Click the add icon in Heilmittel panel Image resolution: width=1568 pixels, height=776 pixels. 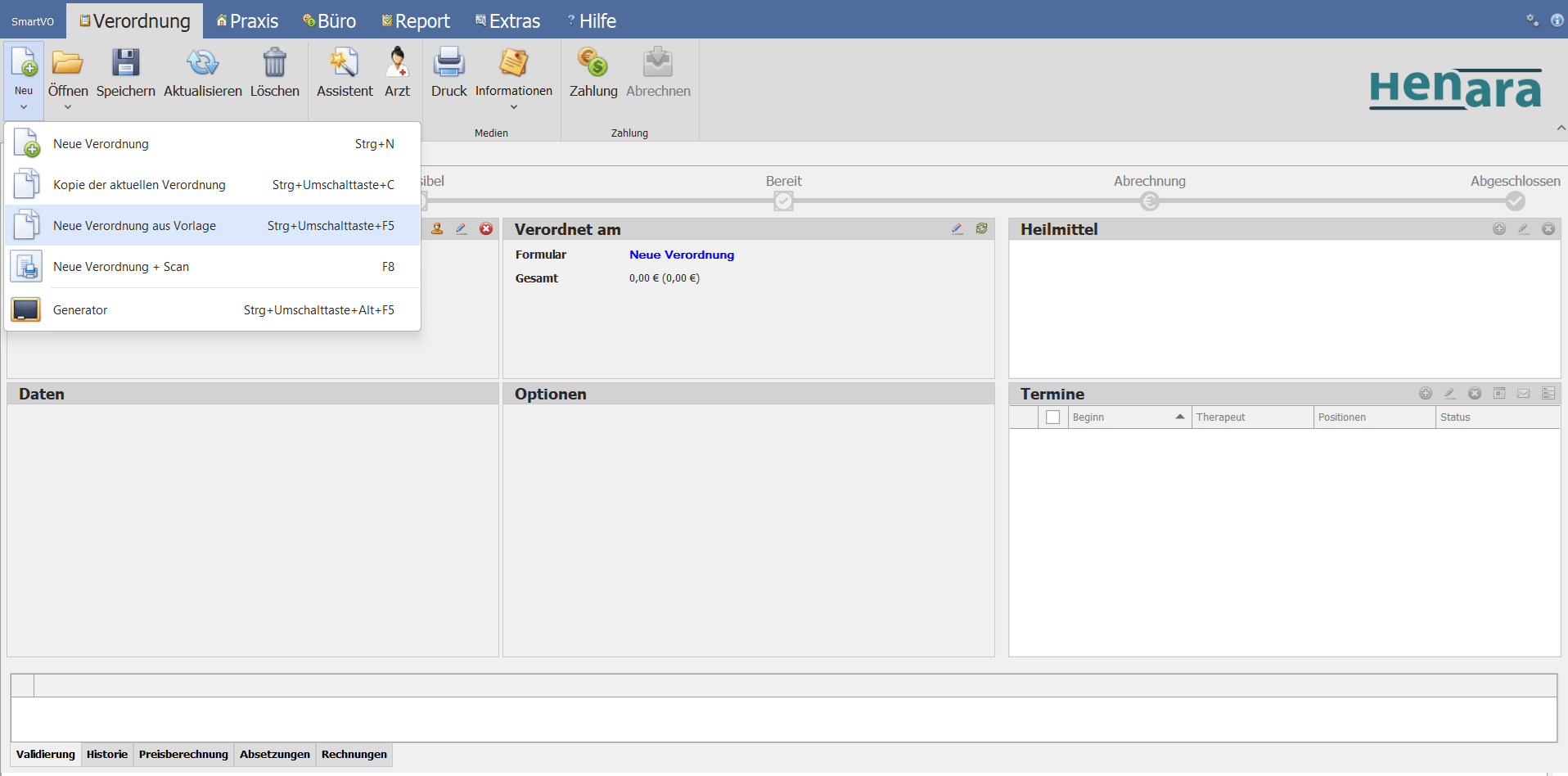click(1498, 229)
